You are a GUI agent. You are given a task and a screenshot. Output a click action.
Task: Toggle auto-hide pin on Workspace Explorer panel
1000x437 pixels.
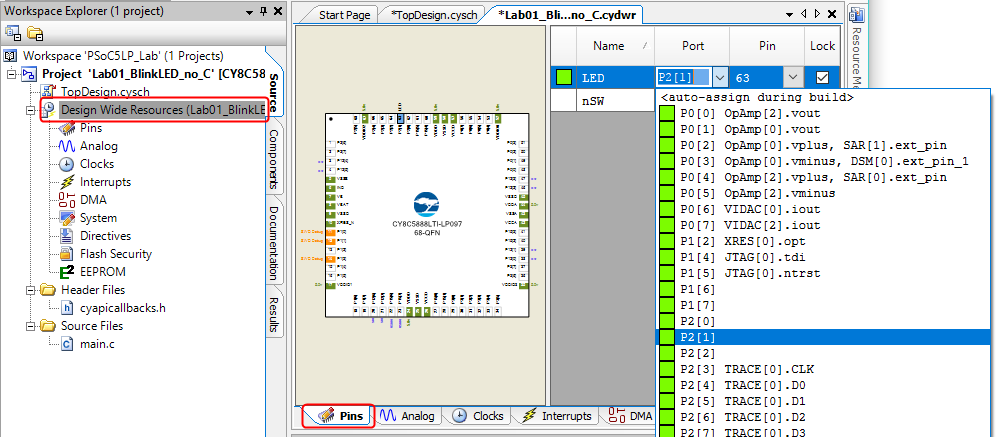click(262, 11)
